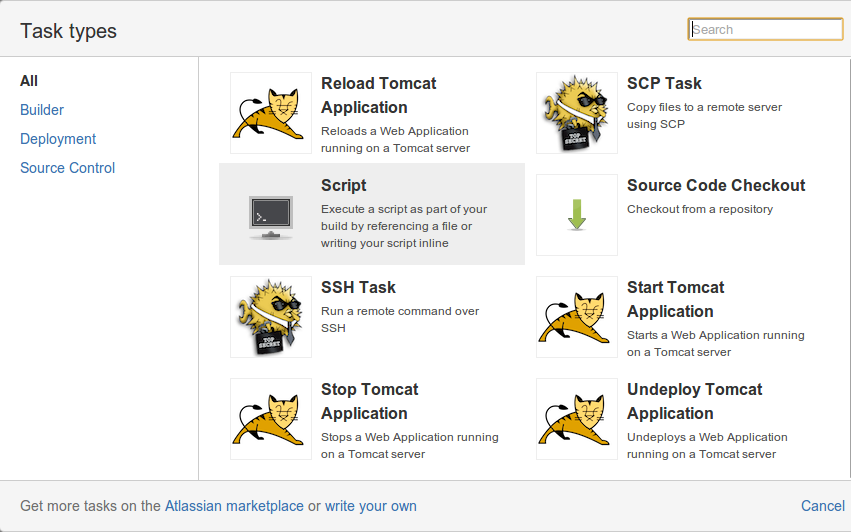Pick the SSH Task pufferfish icon
Viewport: 851px width, 532px height.
tap(271, 317)
